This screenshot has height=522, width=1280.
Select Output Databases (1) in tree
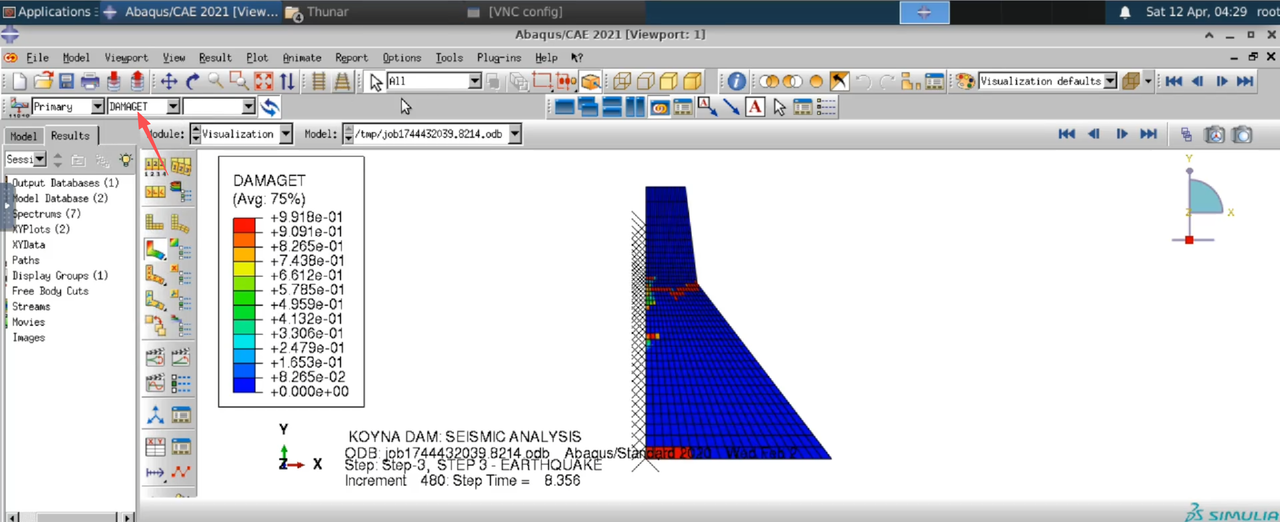pos(65,183)
